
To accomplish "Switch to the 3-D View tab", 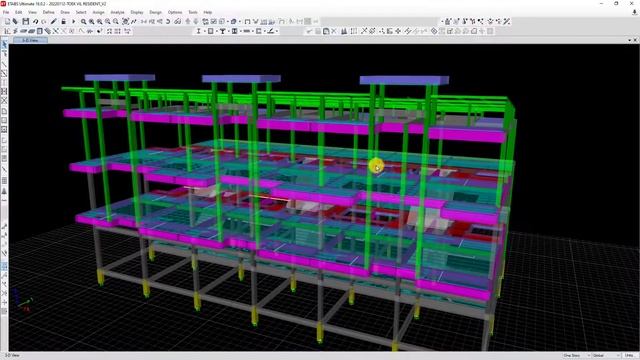I will click(30, 40).
